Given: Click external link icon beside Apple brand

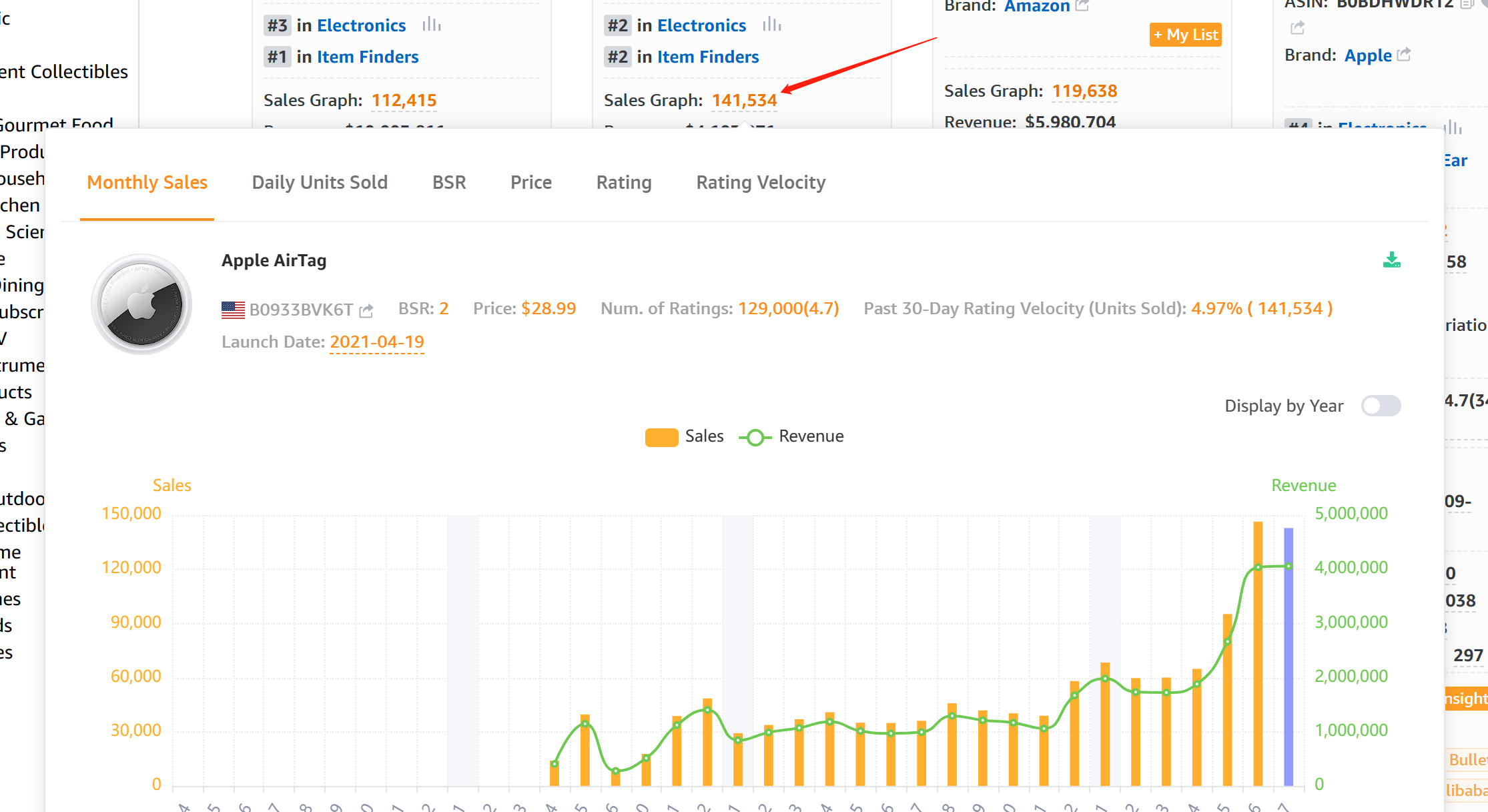Looking at the screenshot, I should click(1404, 54).
